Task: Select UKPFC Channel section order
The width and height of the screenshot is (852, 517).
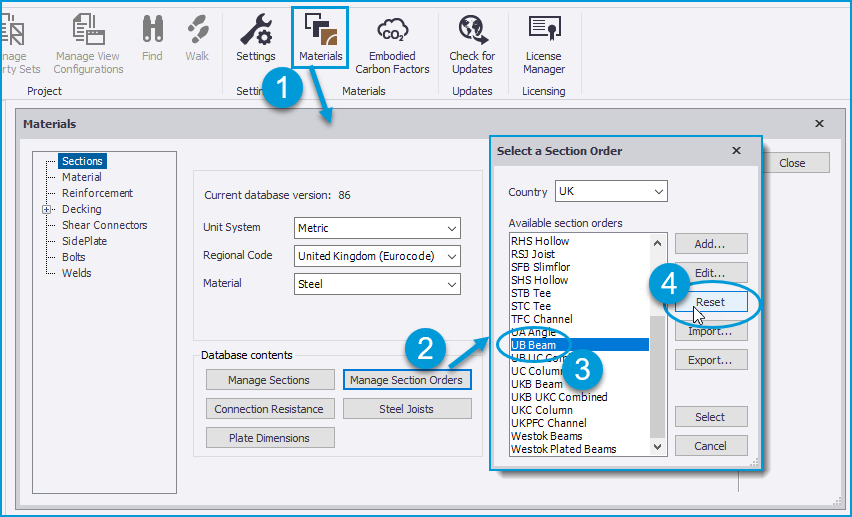Action: click(x=549, y=423)
